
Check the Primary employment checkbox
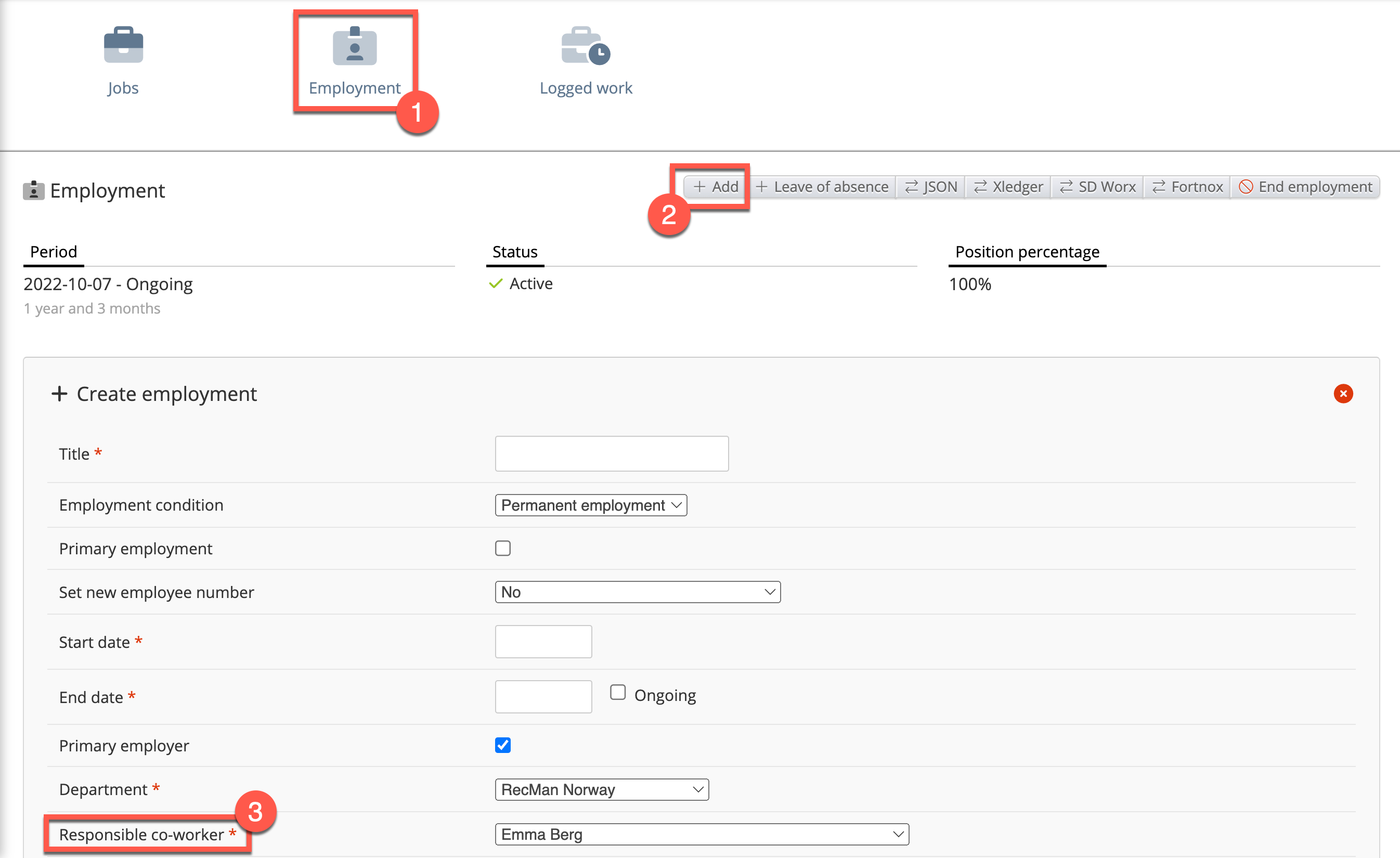pyautogui.click(x=502, y=548)
